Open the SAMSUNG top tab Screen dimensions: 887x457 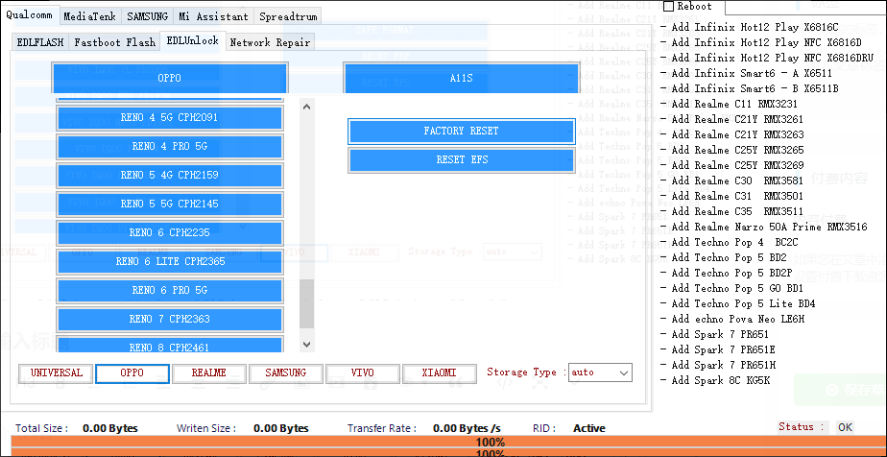coord(147,16)
